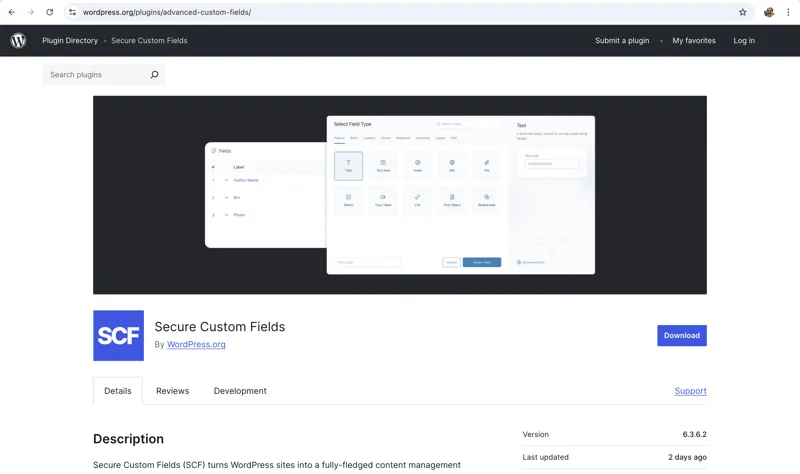Click the Secure Custom Fields title

220,327
